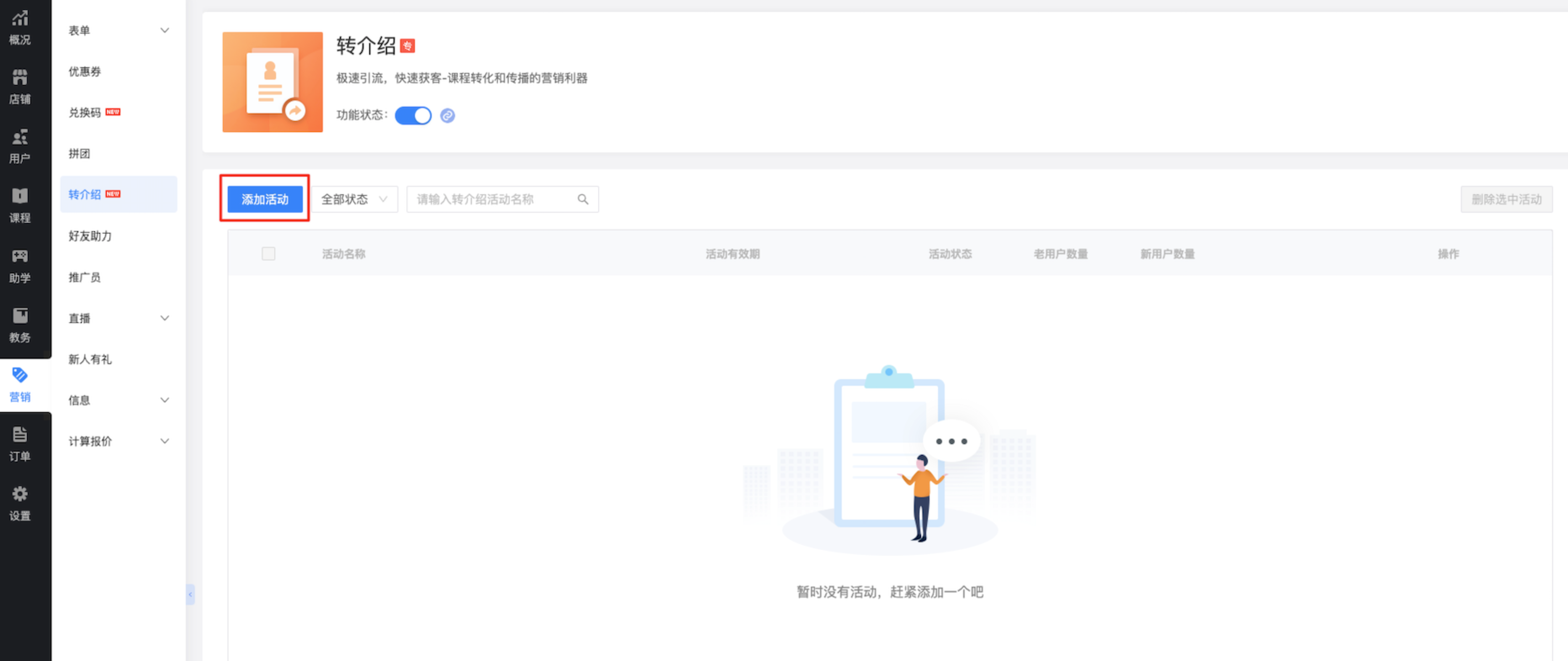The height and width of the screenshot is (661, 1568).
Task: Collapse the submenu panel with arrow handle
Action: point(191,594)
